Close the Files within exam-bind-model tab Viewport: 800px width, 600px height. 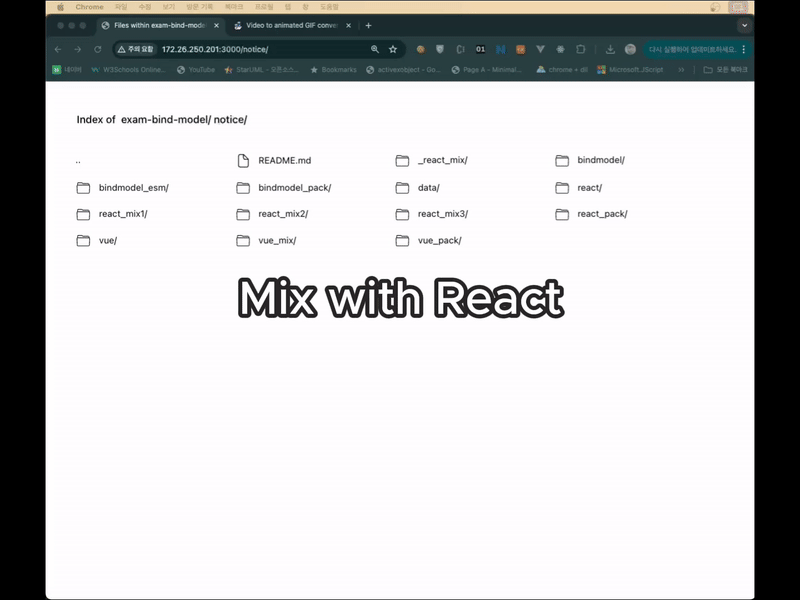(216, 25)
